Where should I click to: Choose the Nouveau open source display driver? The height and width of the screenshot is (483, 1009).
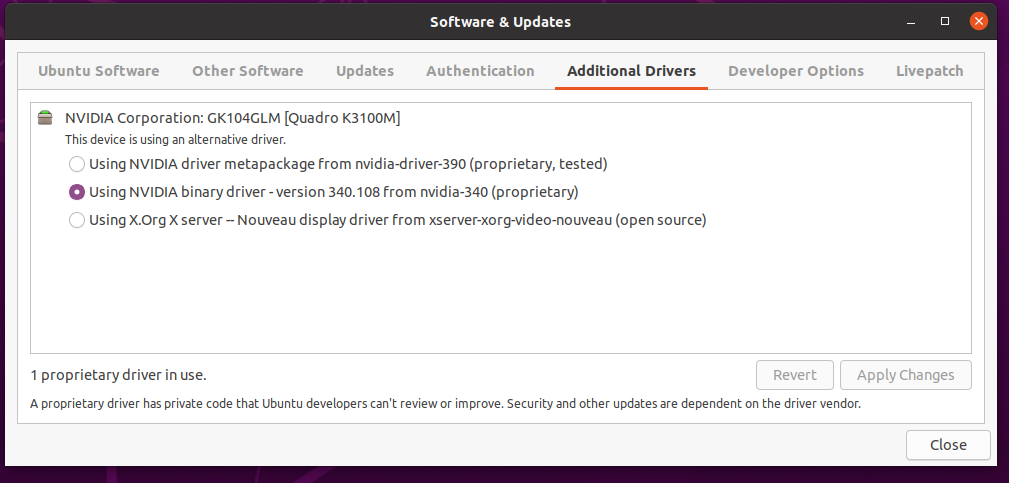77,221
